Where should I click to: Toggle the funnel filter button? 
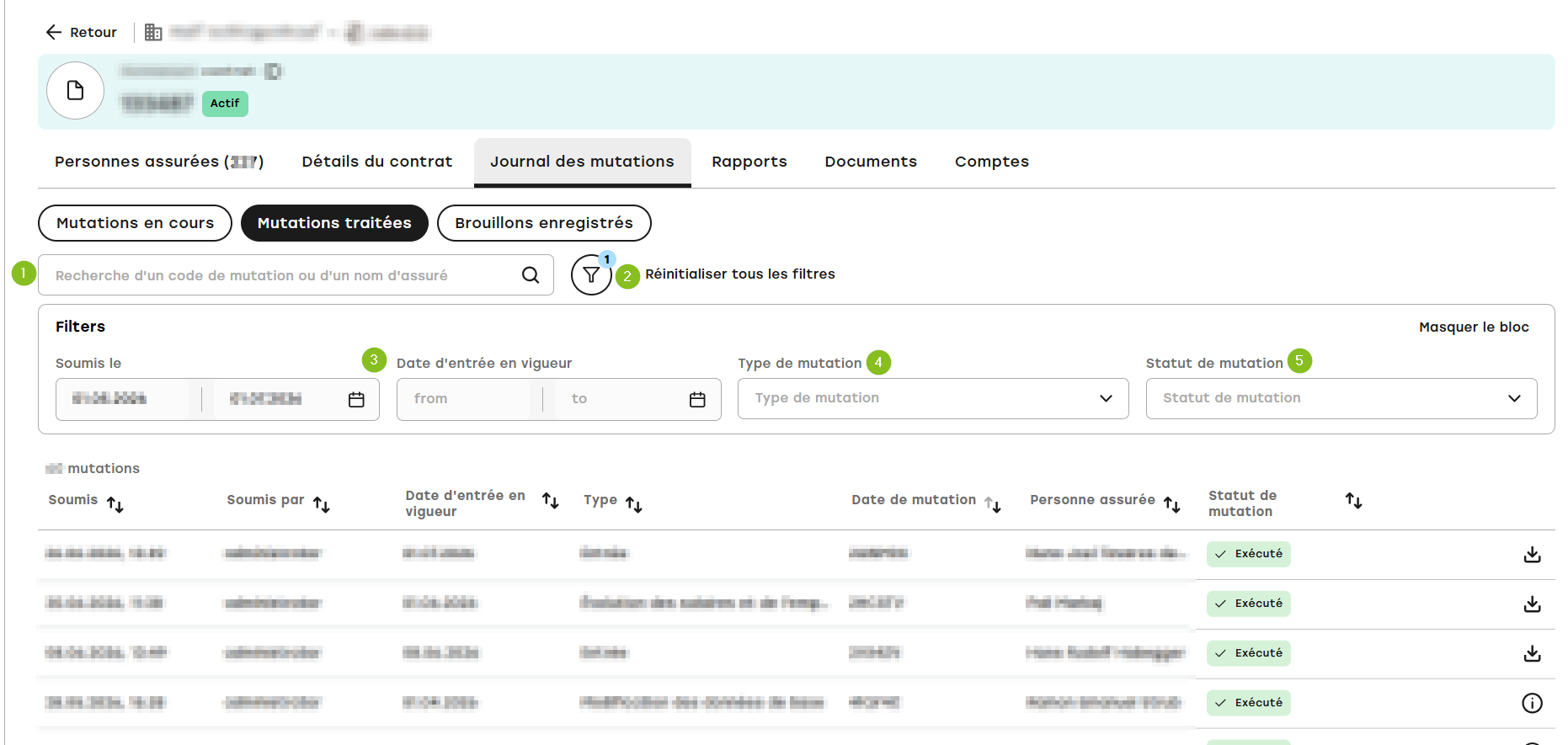pyautogui.click(x=591, y=274)
